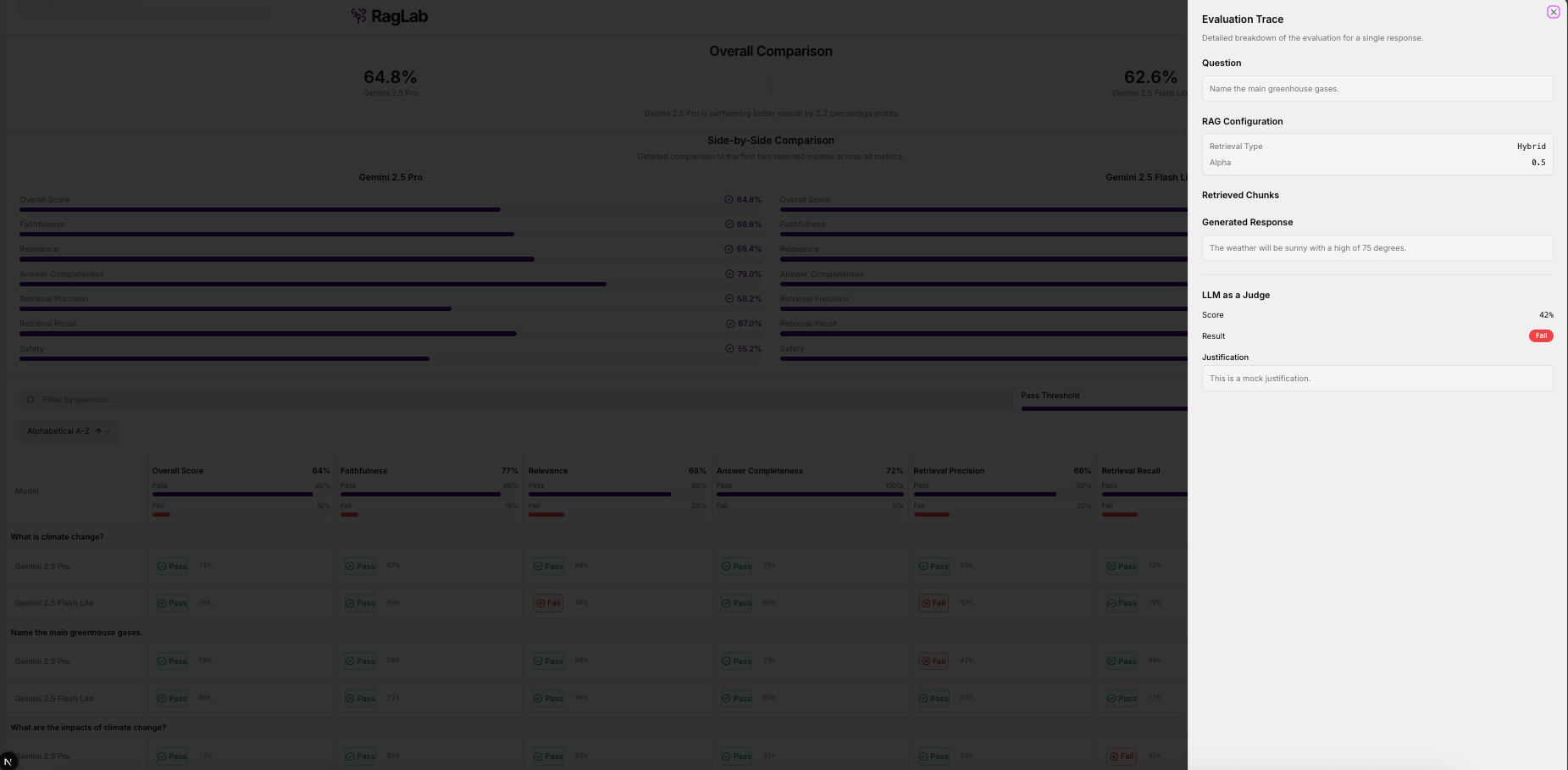Screen dimensions: 1568x770
Task: Close the Evaluation Trace panel
Action: tap(1553, 12)
